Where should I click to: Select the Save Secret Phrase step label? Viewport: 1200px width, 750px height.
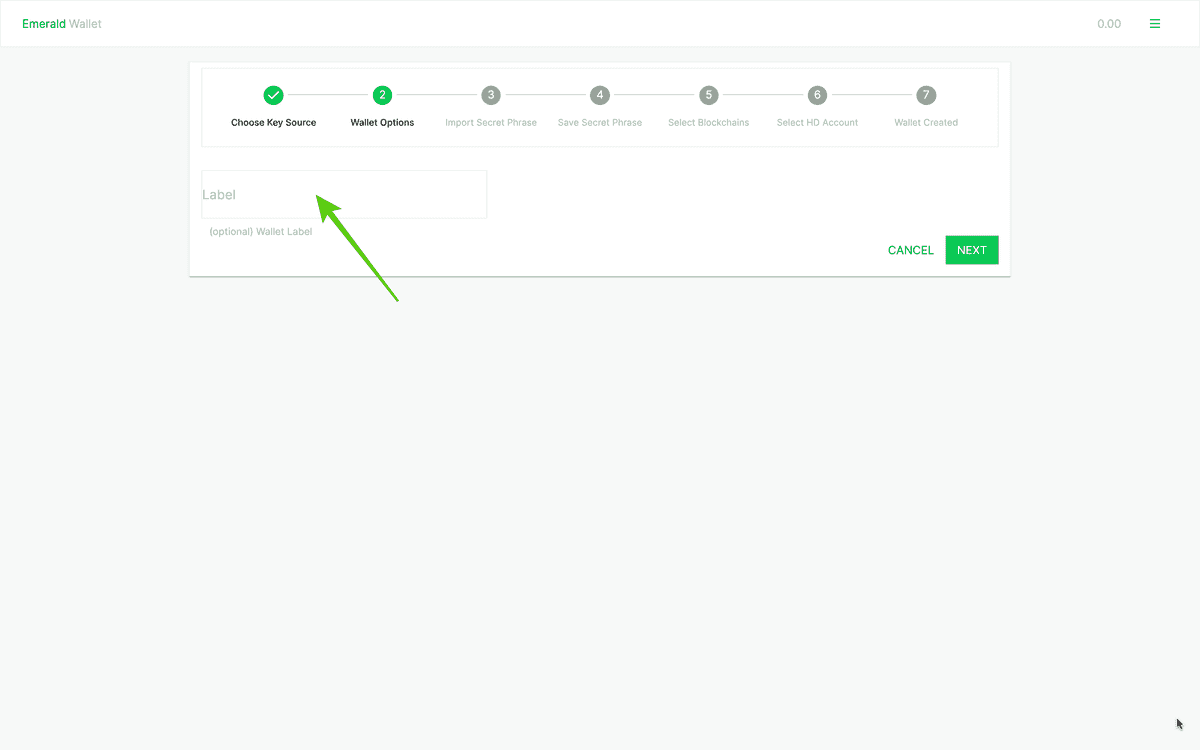pos(600,123)
